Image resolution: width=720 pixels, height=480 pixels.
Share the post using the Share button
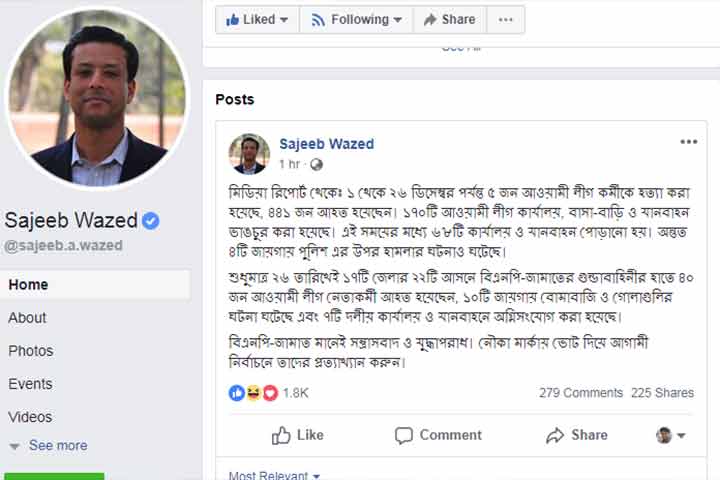pyautogui.click(x=577, y=435)
